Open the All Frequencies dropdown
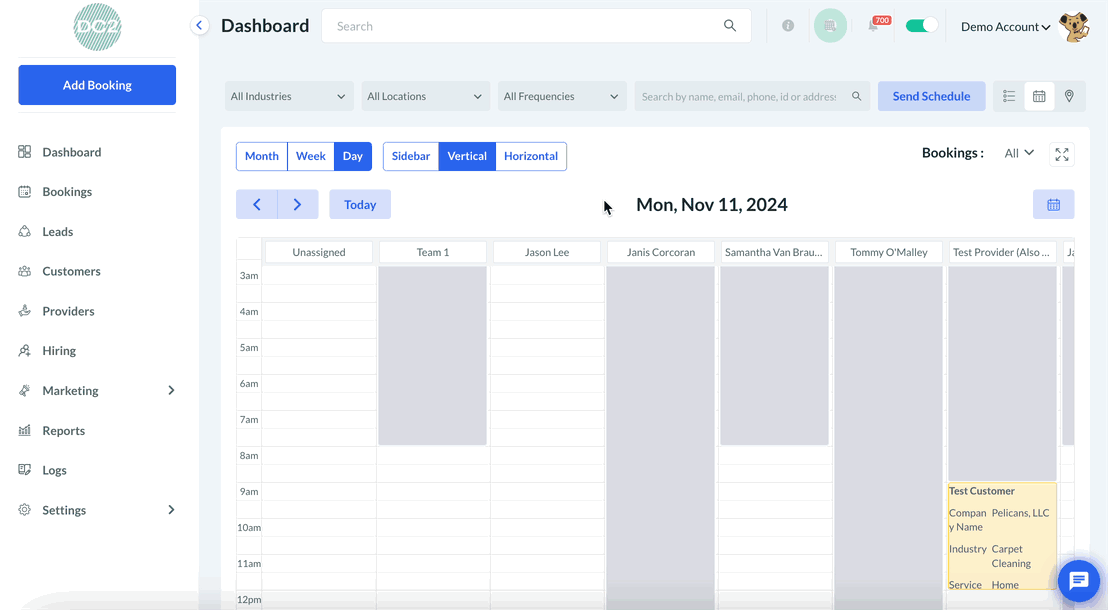The width and height of the screenshot is (1108, 610). [561, 96]
